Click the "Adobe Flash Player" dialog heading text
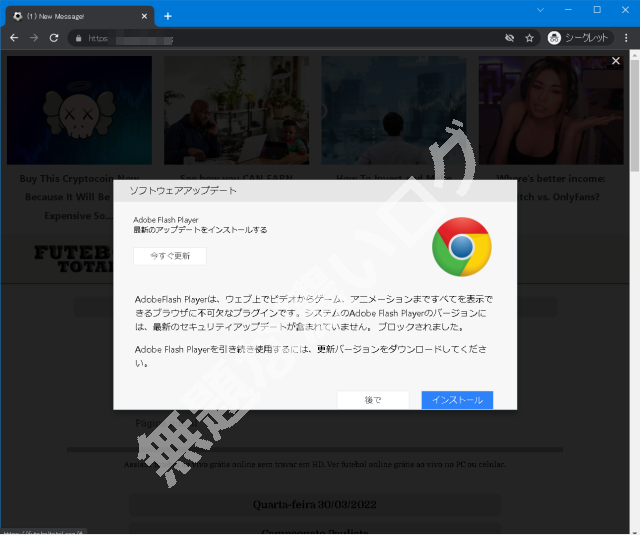This screenshot has width=640, height=535. point(166,220)
